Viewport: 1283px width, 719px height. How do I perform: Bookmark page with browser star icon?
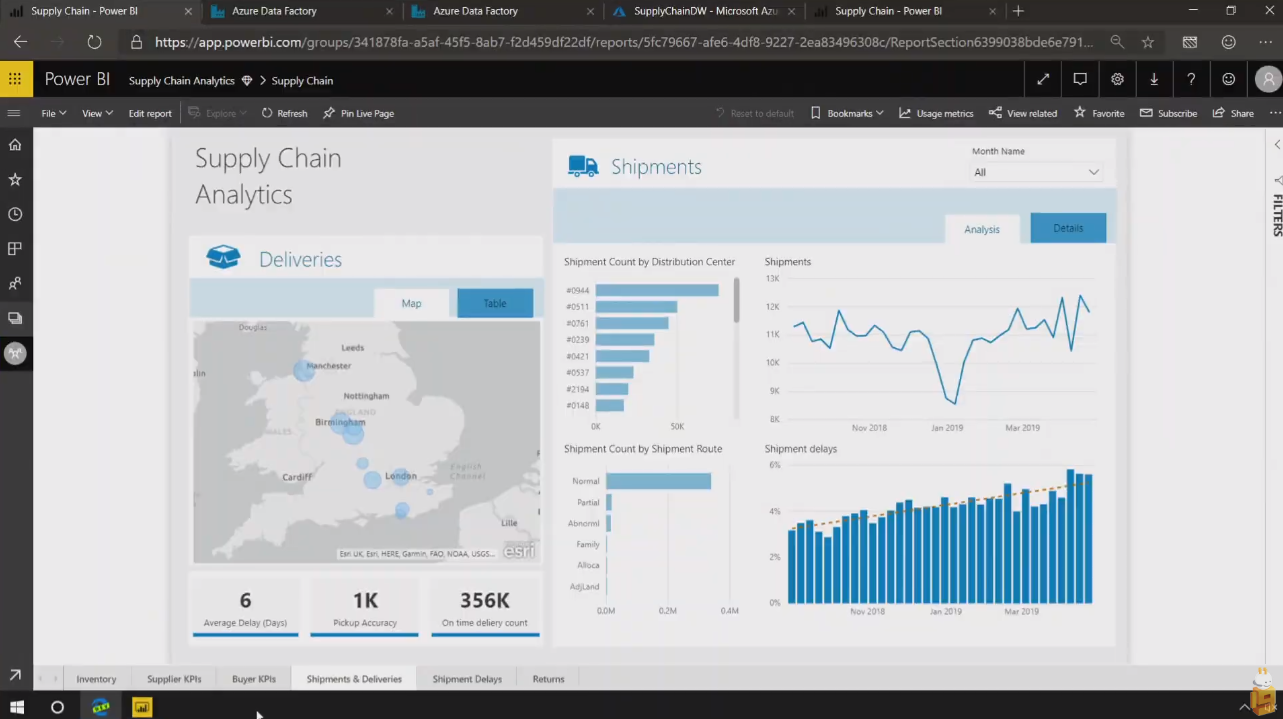(1148, 43)
